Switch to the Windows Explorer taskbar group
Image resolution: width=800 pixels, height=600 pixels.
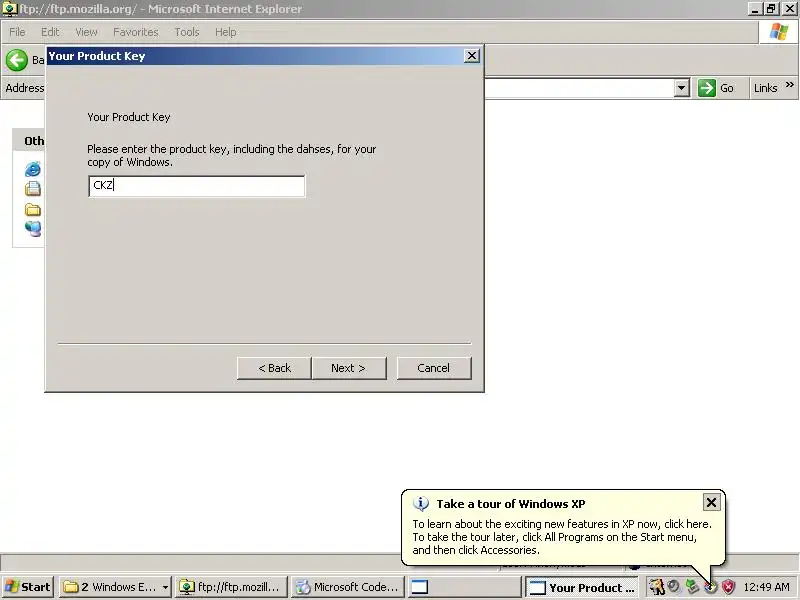[115, 587]
